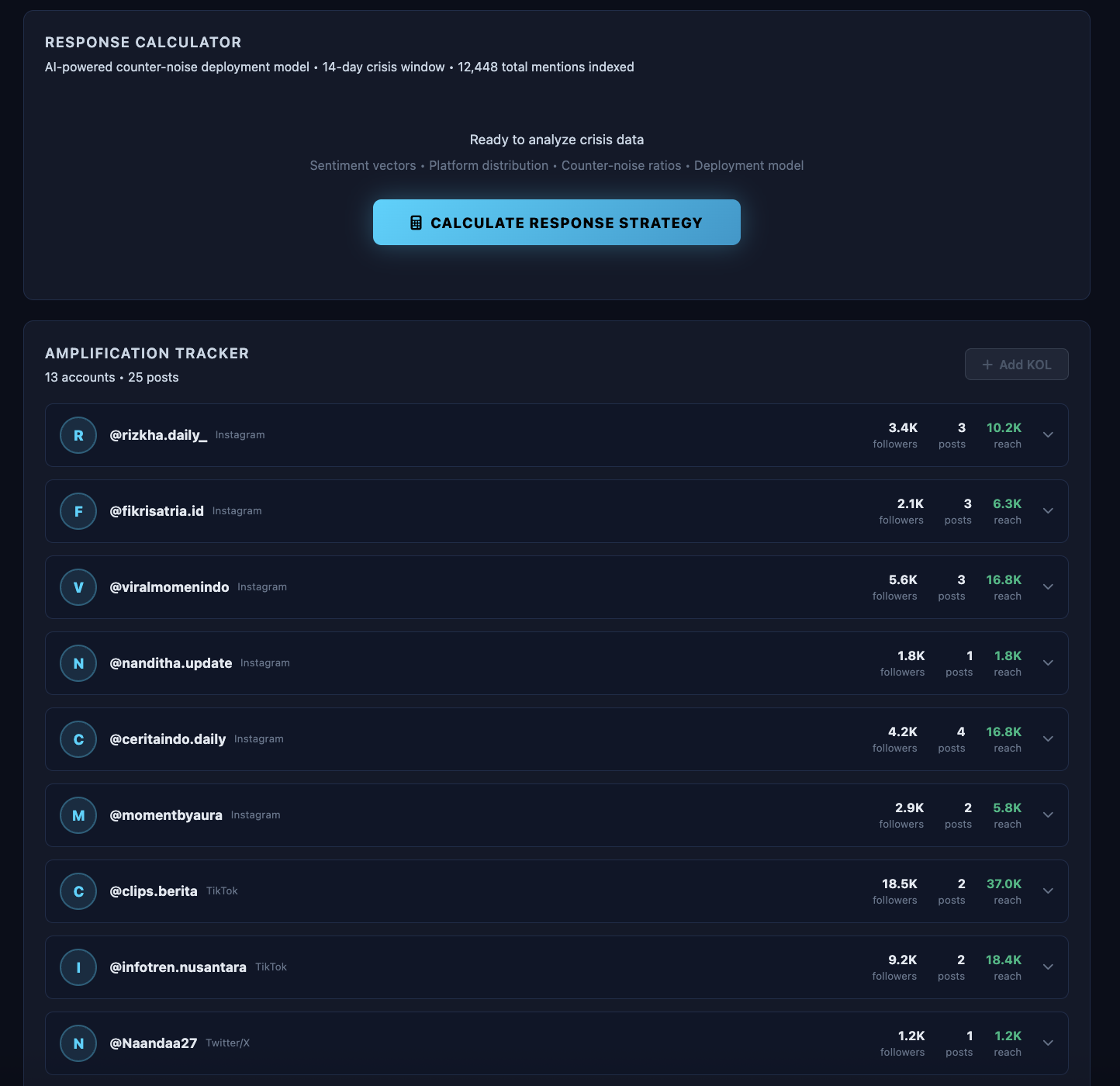Click the 4.2K followers value
1120x1086 pixels.
click(x=903, y=731)
